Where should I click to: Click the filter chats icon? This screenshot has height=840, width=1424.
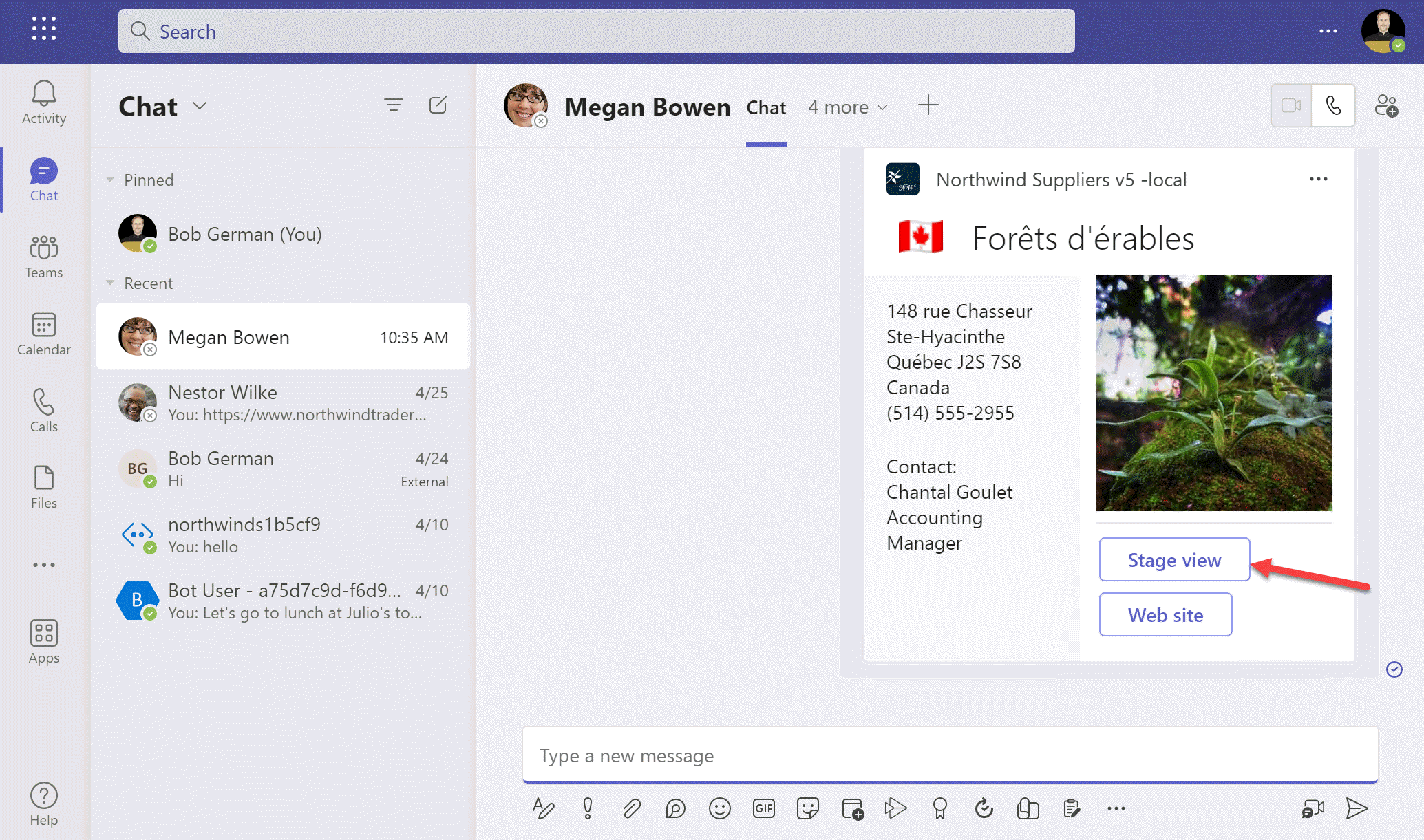pos(394,105)
